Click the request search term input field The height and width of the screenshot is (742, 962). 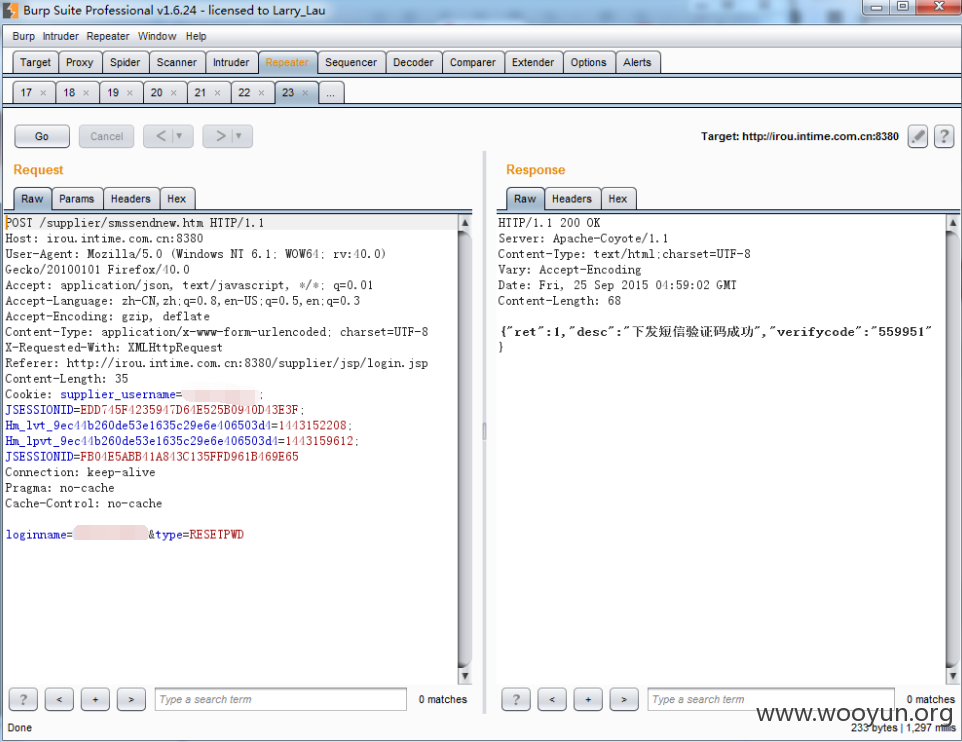[x=280, y=699]
